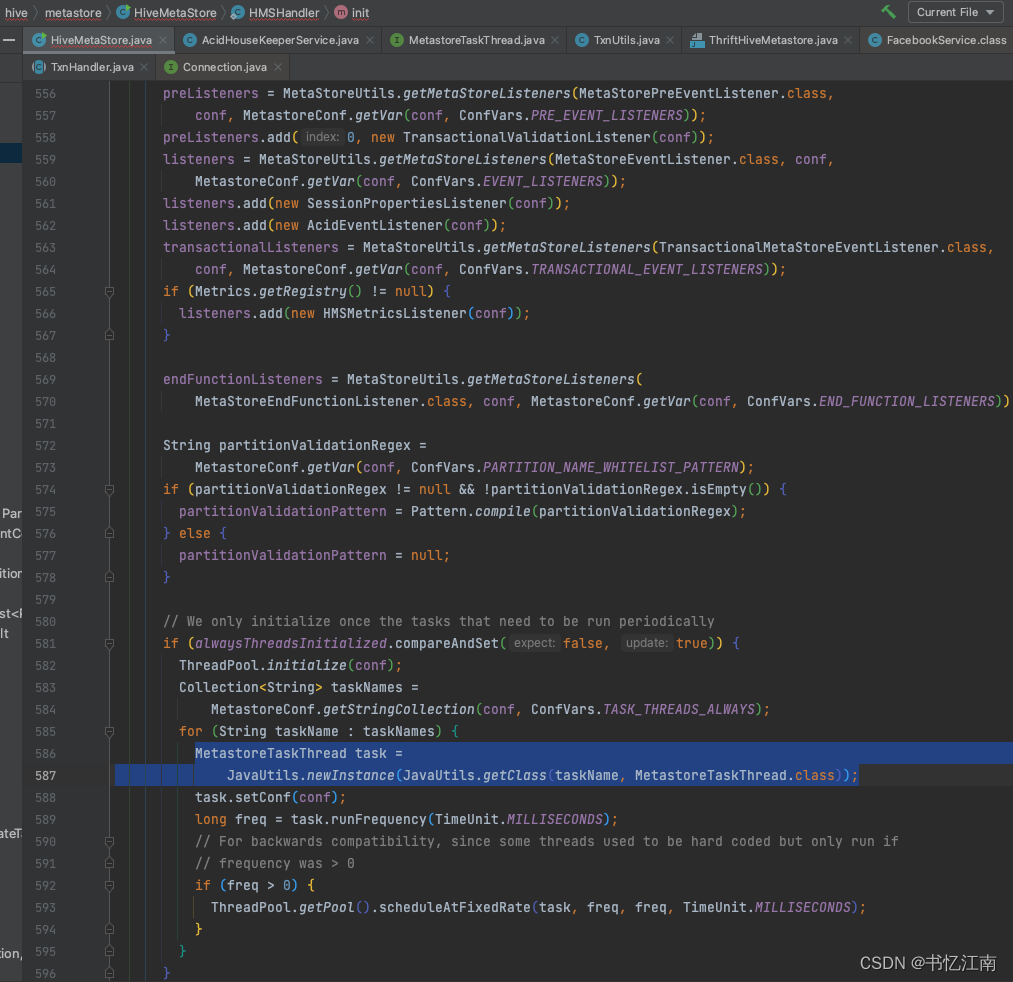
Task: Click the 'index:' parameter hint on line 558
Action: 322,137
